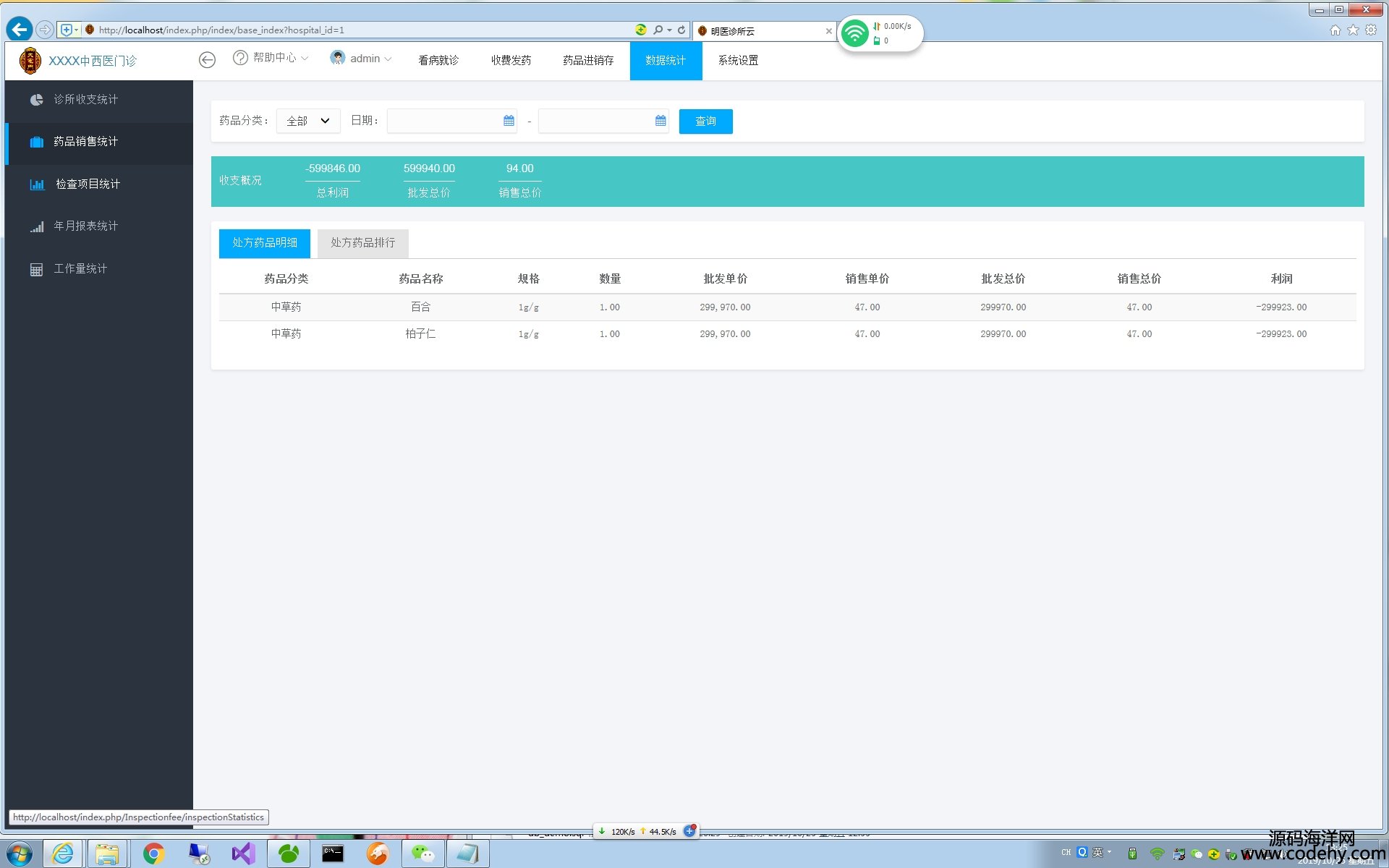Open the 药品进销存 menu
The image size is (1389, 868).
tap(587, 61)
